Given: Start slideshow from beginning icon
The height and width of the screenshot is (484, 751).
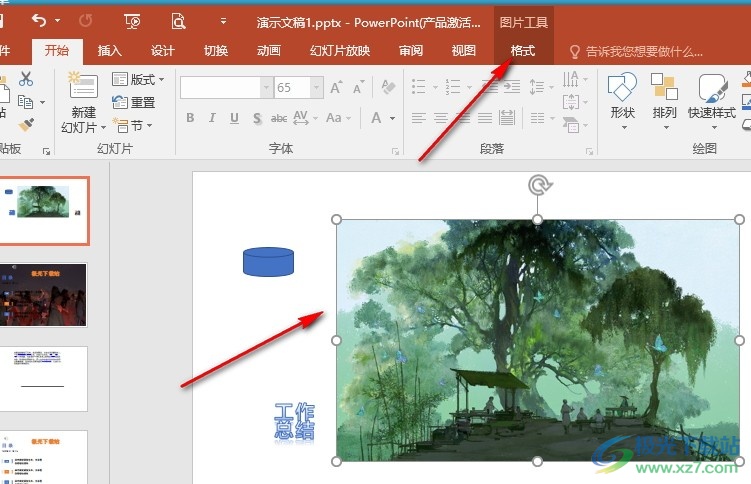Looking at the screenshot, I should [132, 21].
